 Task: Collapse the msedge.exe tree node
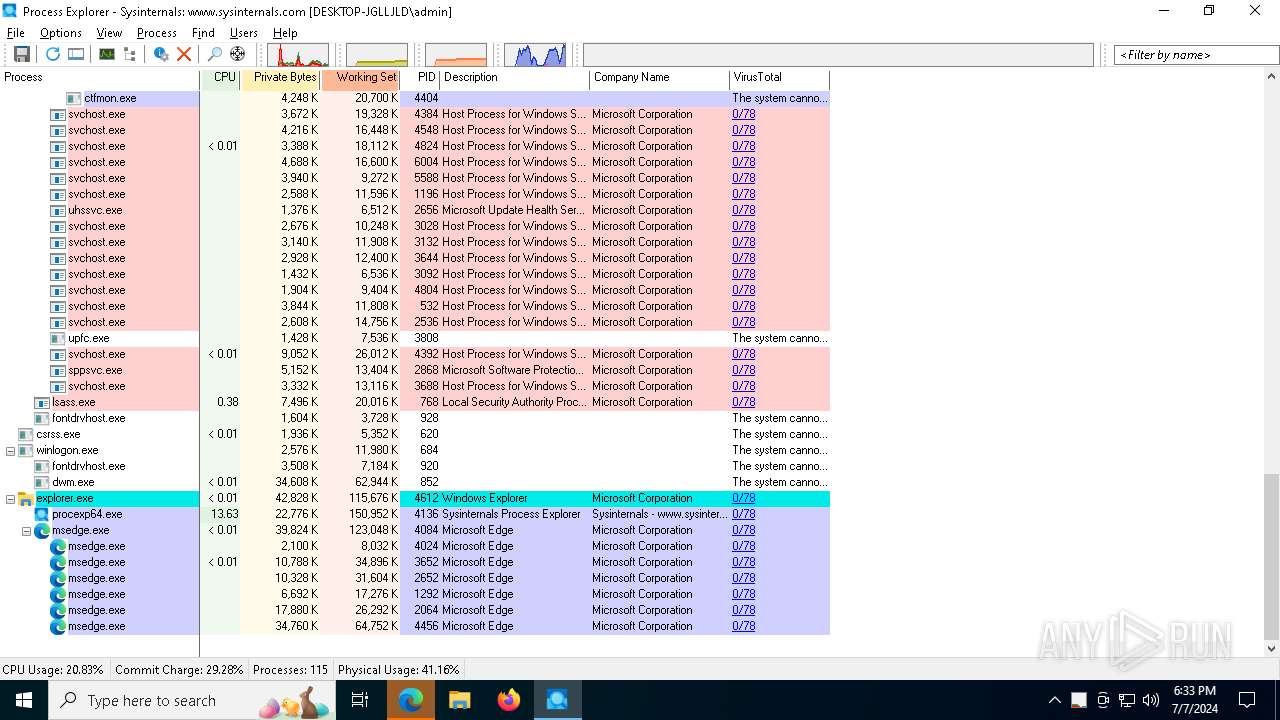[x=26, y=530]
